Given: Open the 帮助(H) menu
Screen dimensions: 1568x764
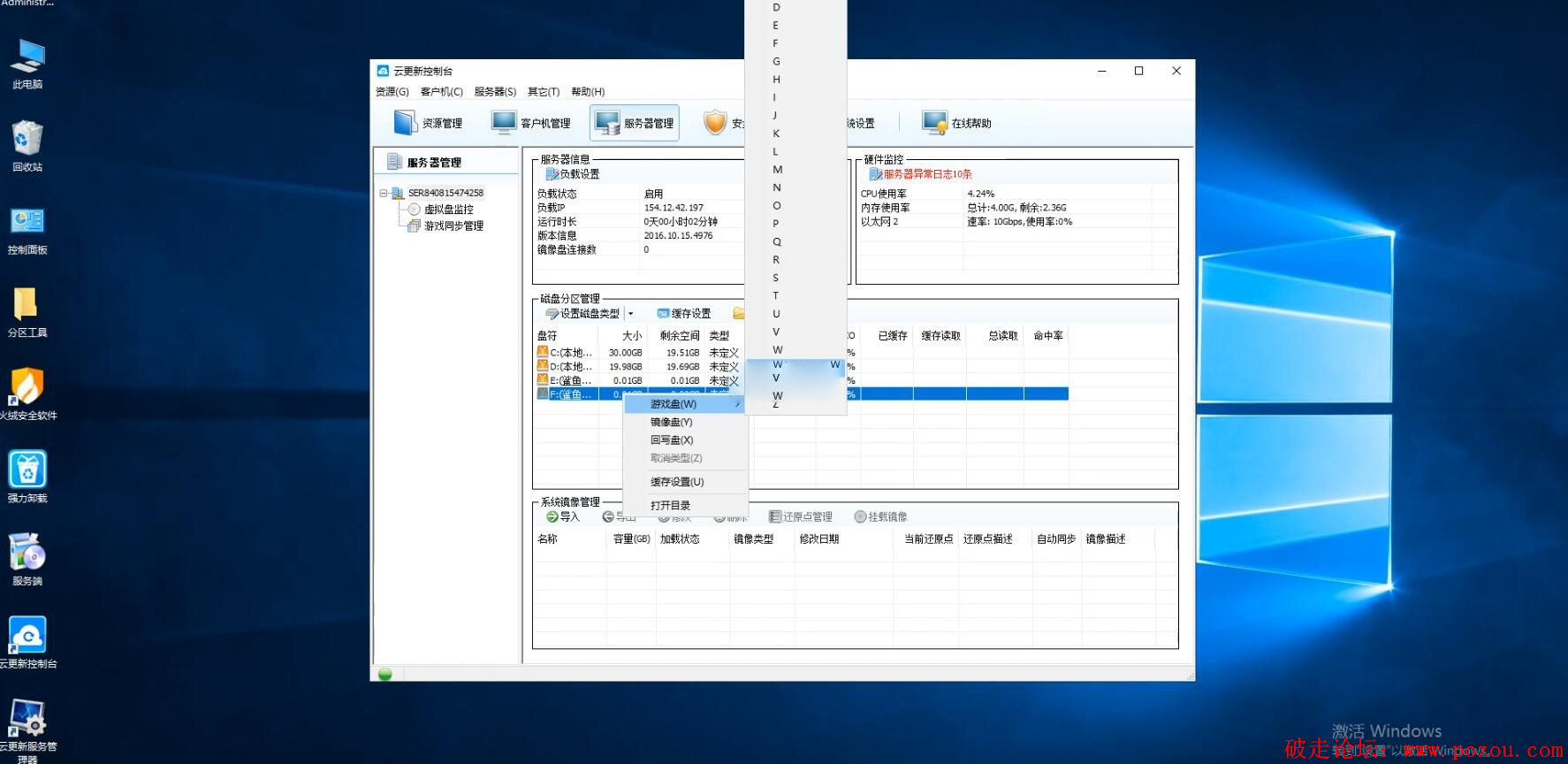Looking at the screenshot, I should pyautogui.click(x=588, y=92).
